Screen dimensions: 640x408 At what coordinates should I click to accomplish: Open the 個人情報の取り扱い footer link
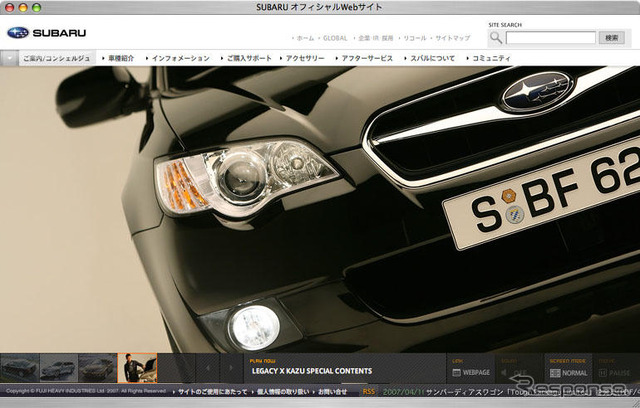tap(283, 392)
